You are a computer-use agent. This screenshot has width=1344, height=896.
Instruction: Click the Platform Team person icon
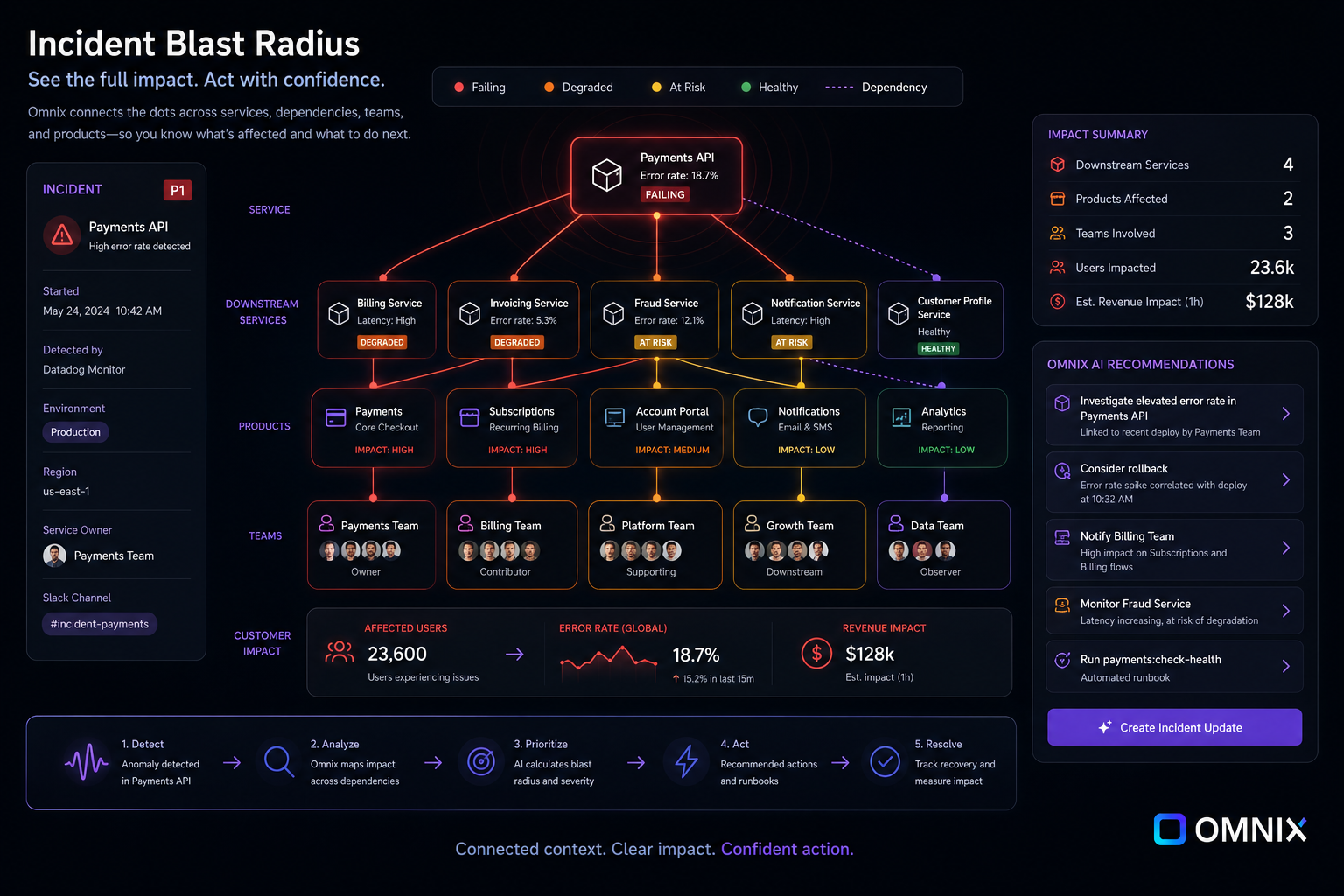607,523
